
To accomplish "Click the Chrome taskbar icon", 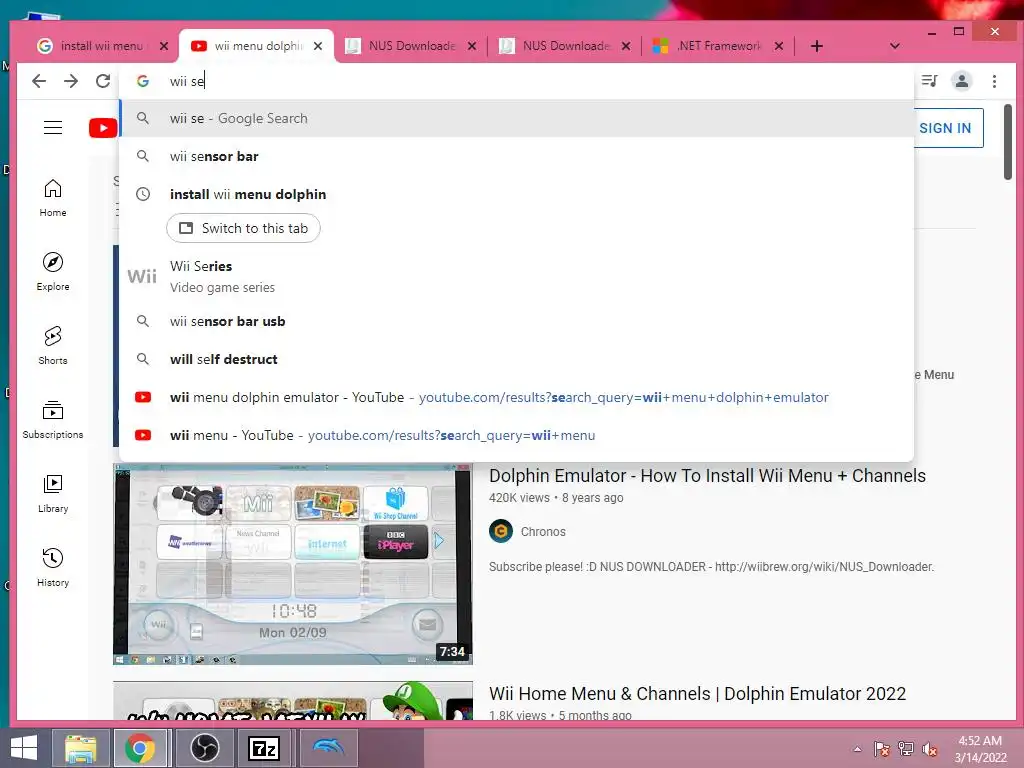I will point(140,748).
